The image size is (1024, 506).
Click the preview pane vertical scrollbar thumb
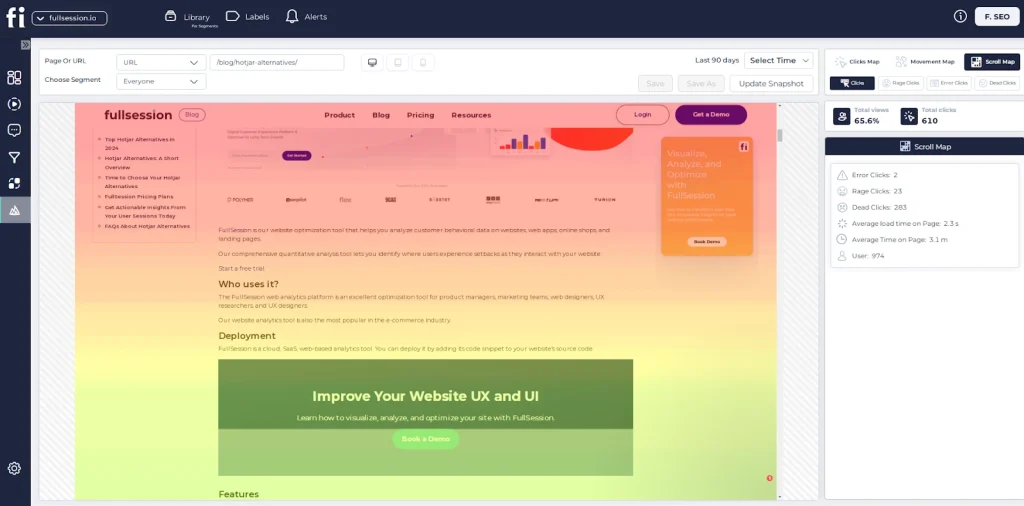pyautogui.click(x=780, y=135)
